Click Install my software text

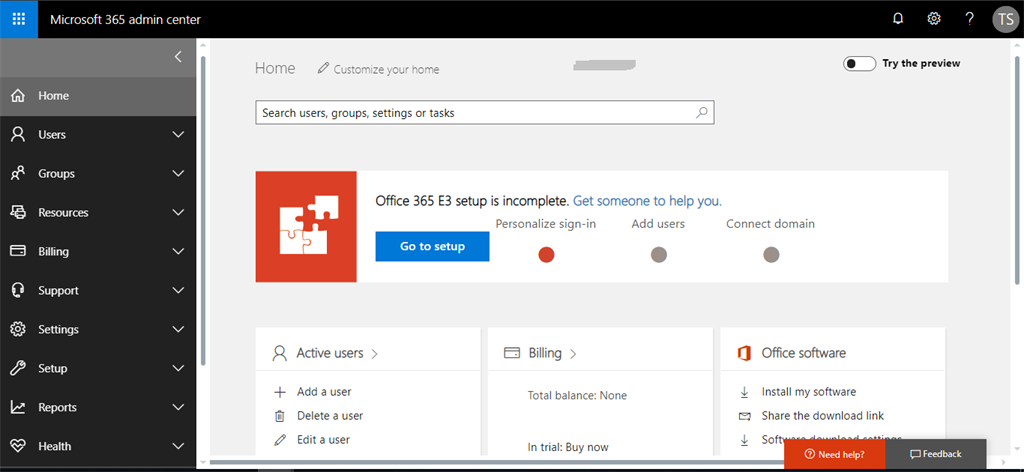click(808, 392)
